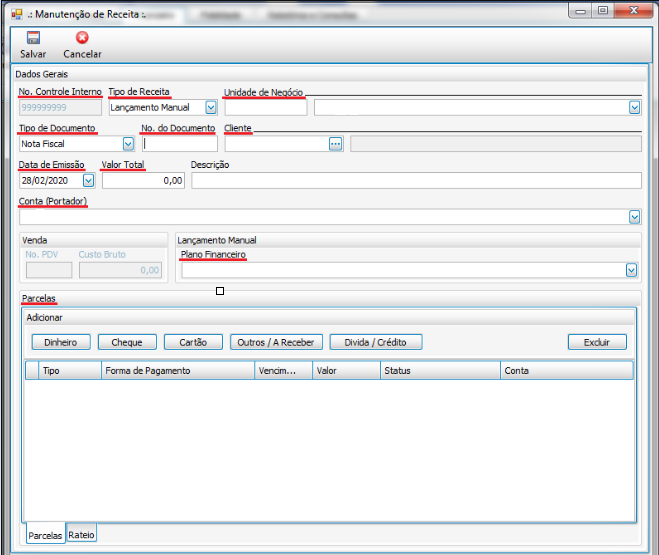The image size is (659, 555).
Task: Click the Dívida / Crédito button
Action: [x=376, y=342]
